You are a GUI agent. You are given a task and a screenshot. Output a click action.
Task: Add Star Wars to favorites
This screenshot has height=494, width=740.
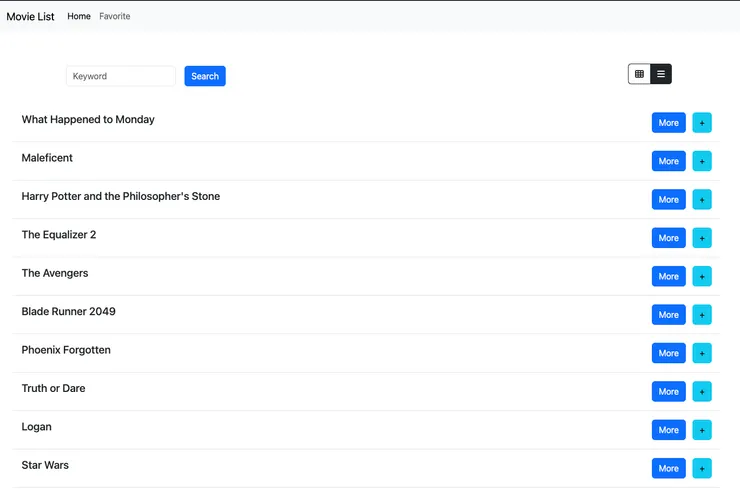pyautogui.click(x=702, y=469)
